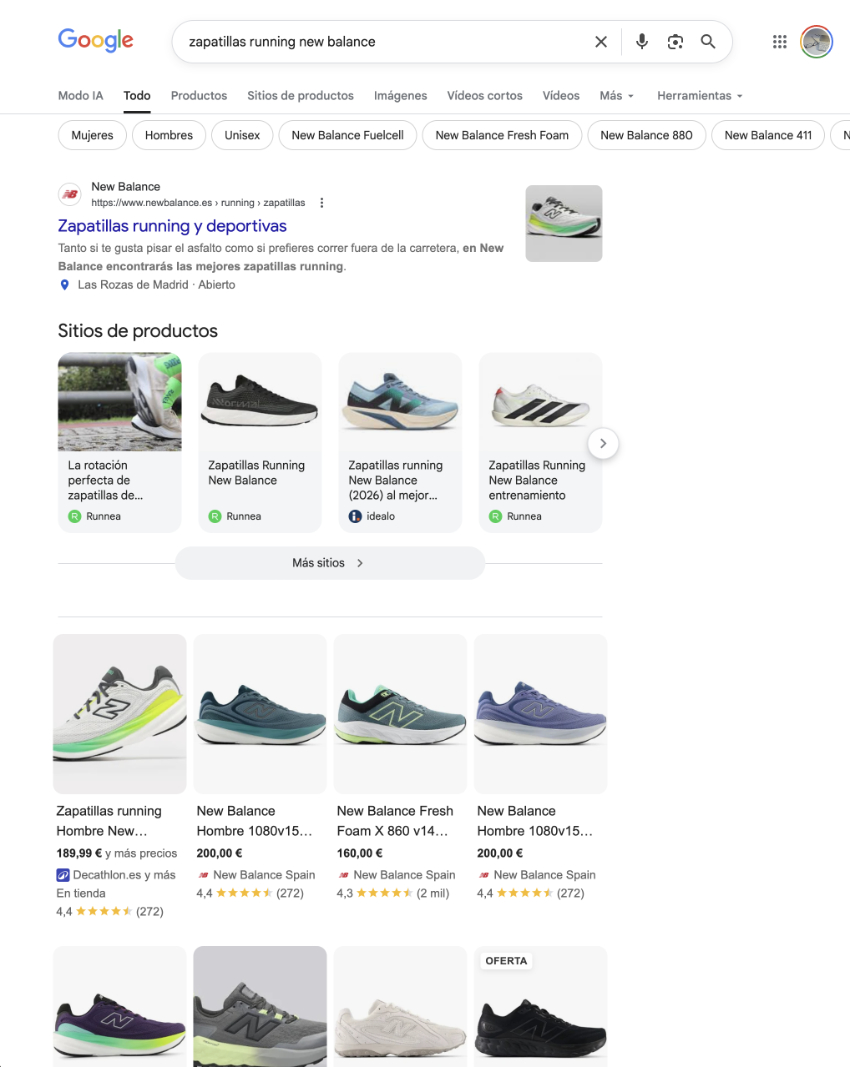The image size is (850, 1067).
Task: Click the search input field
Action: [x=380, y=42]
